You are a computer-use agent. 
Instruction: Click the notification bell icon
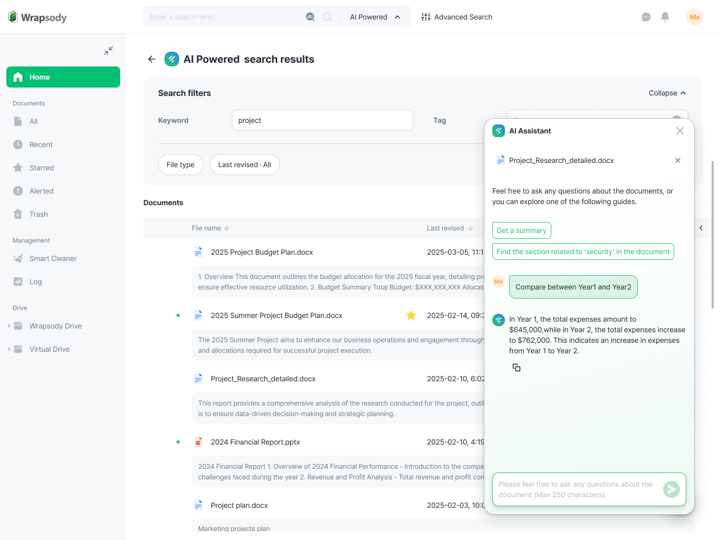click(x=665, y=17)
